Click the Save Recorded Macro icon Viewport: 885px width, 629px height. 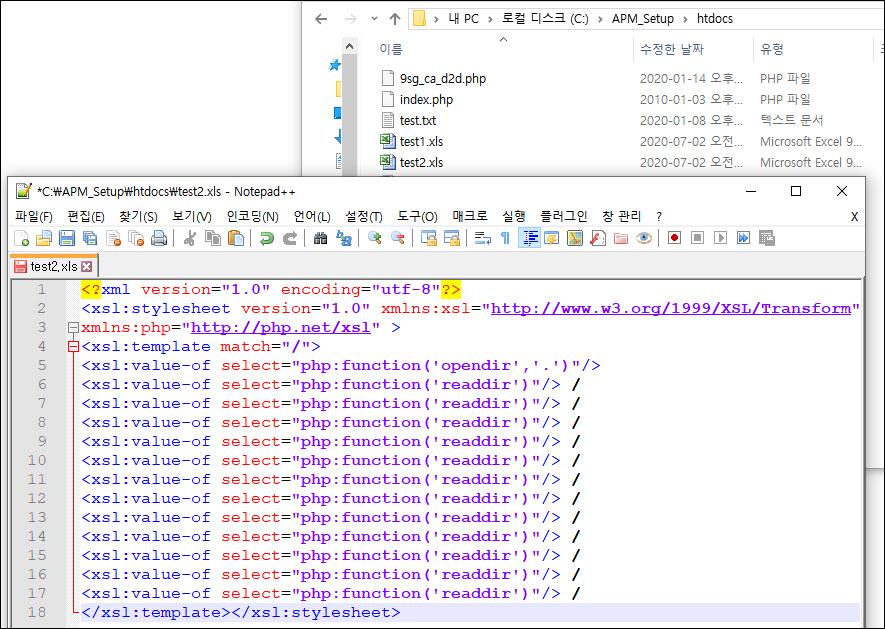766,238
